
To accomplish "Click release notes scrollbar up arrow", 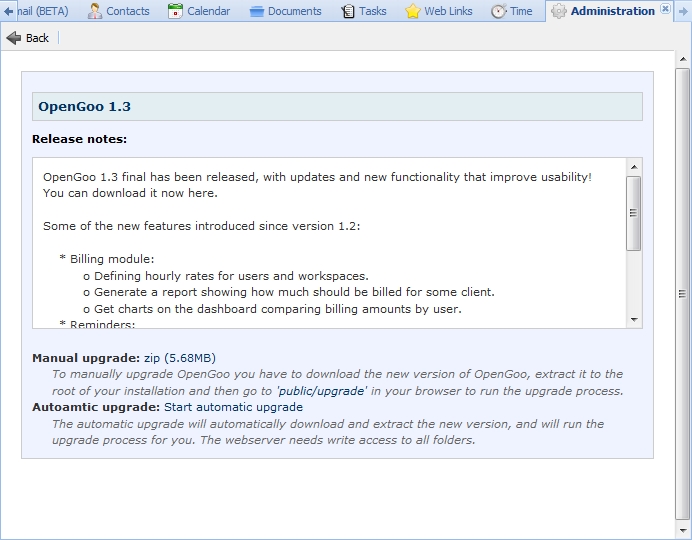I will click(x=634, y=167).
